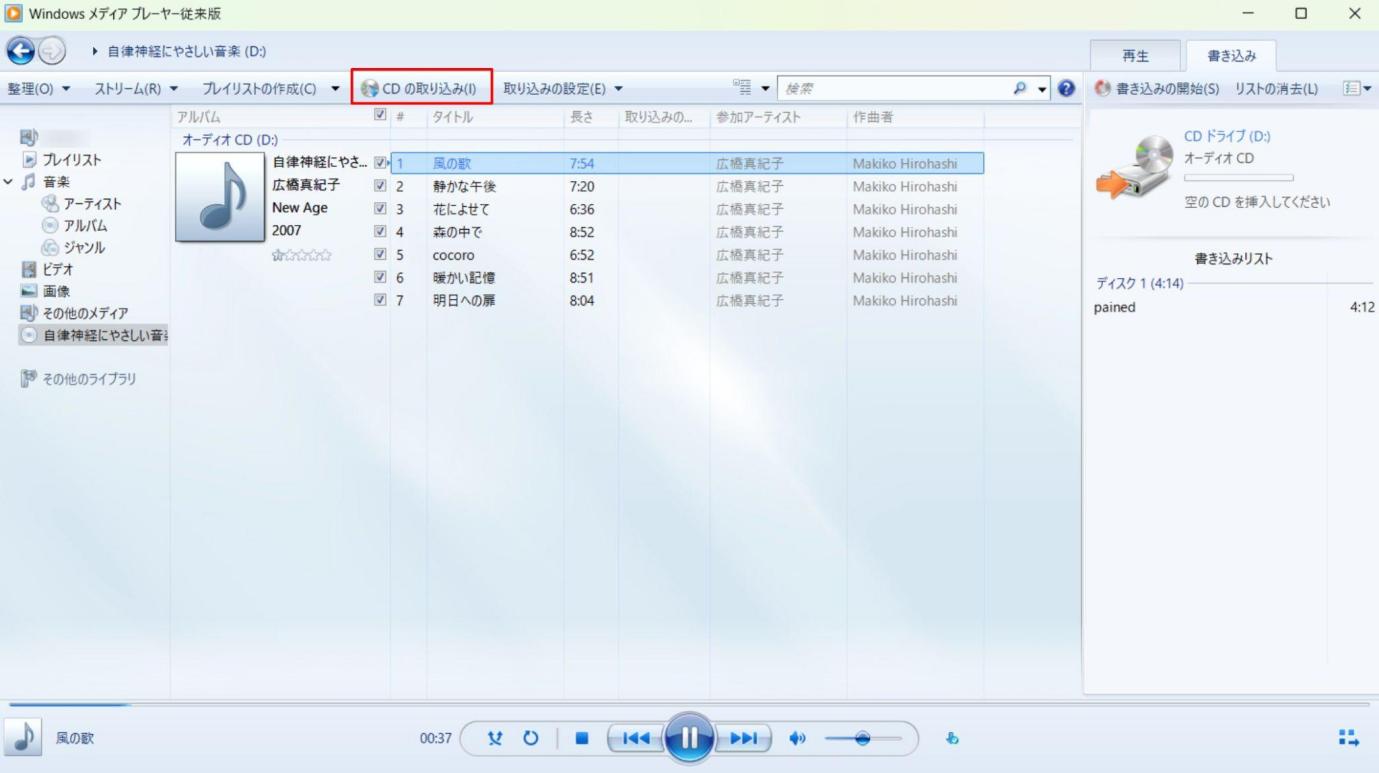
Task: Go back with the blue back arrow
Action: pos(21,51)
